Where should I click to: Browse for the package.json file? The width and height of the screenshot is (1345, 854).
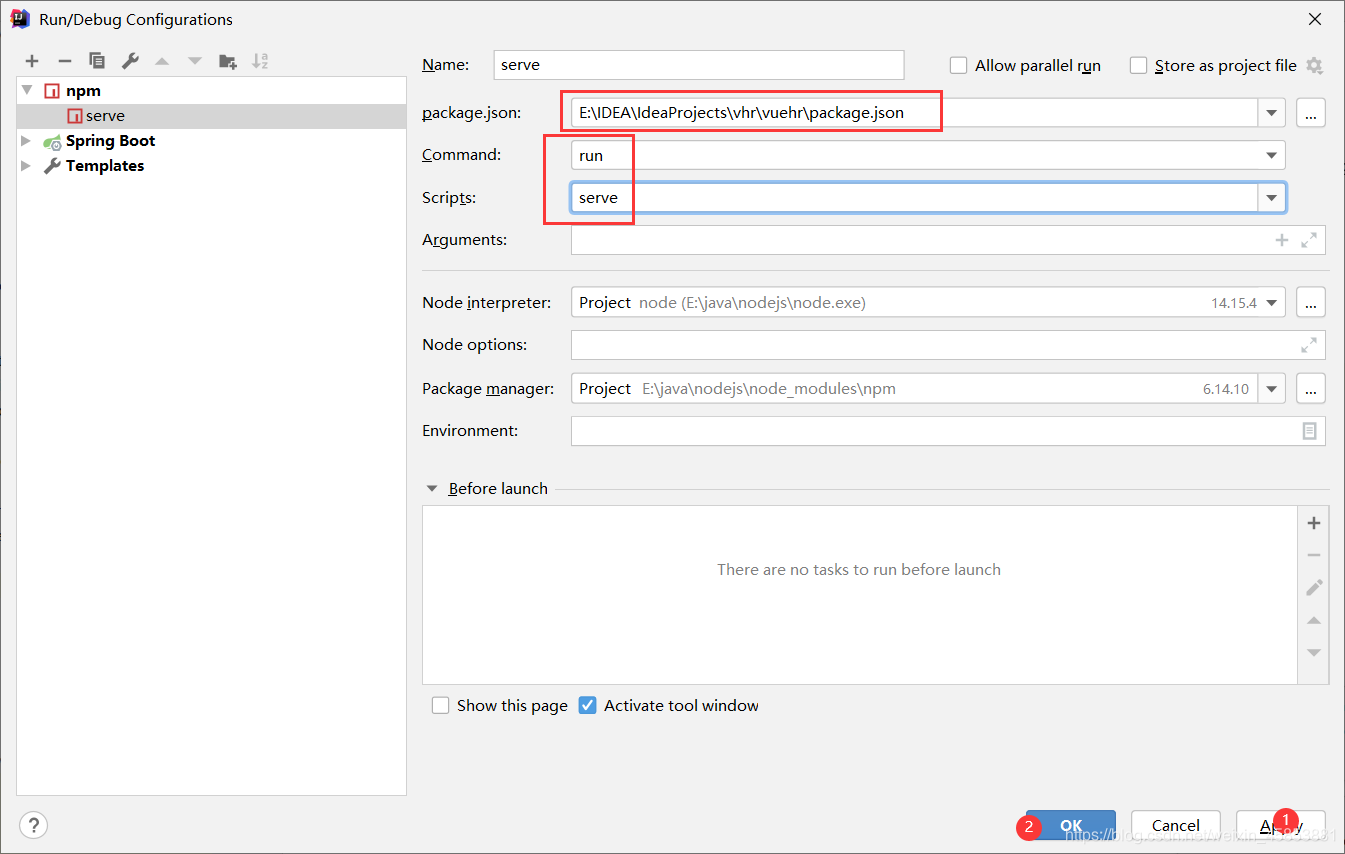[x=1311, y=113]
